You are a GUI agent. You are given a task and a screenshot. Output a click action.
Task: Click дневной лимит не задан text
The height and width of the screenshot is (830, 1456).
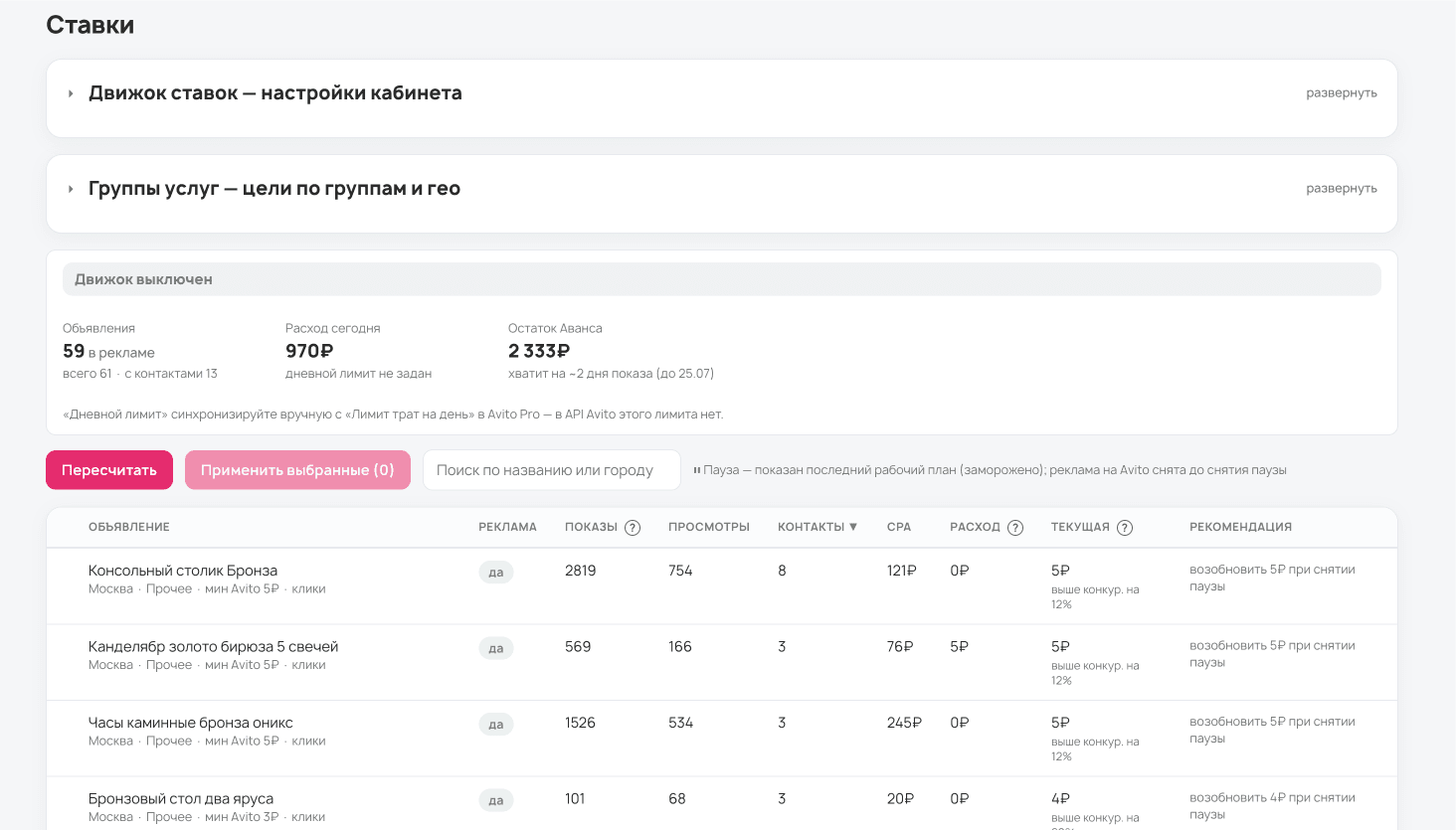[358, 374]
